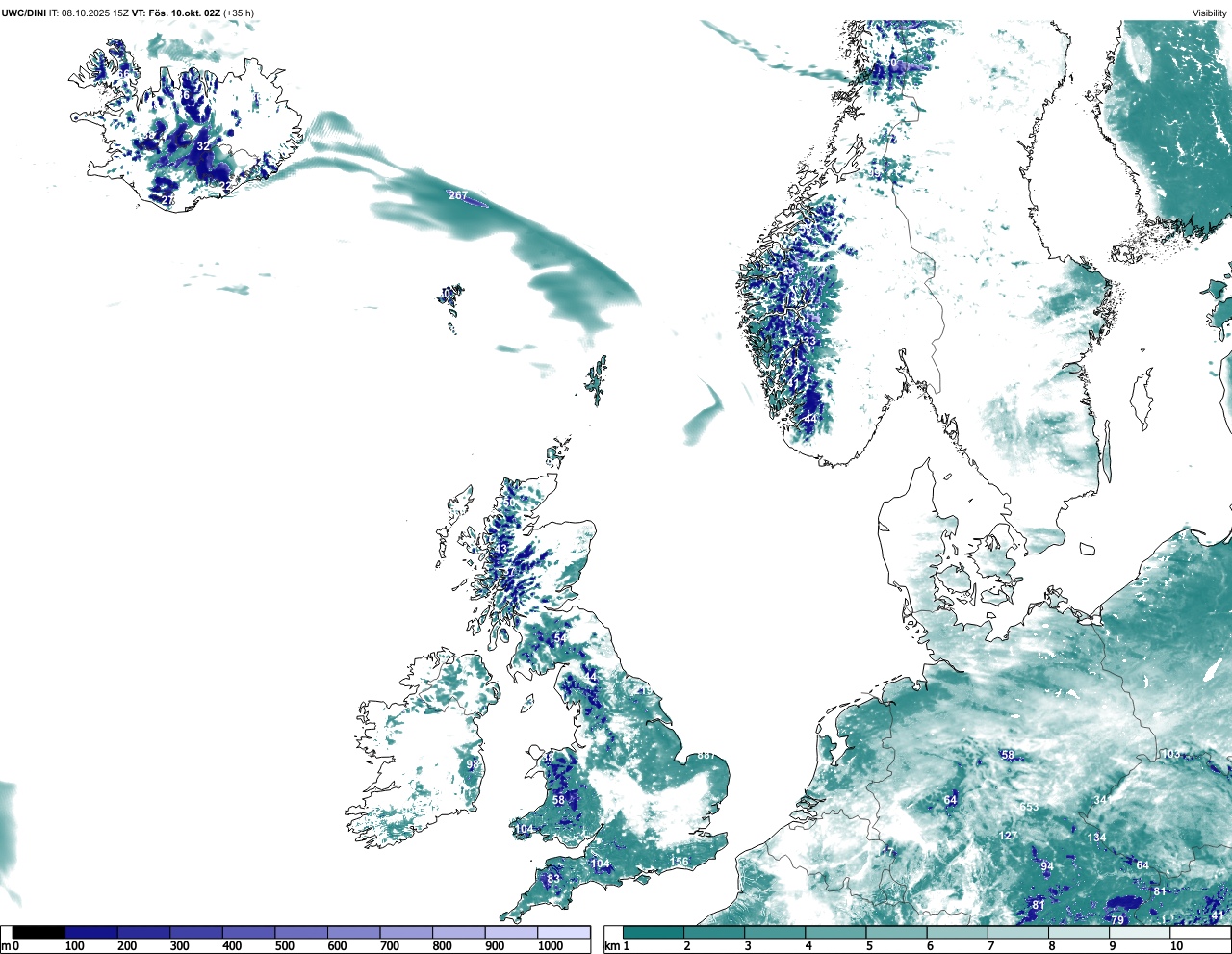Click valid time 'Fös. 10.okt. 02Z'
The width and height of the screenshot is (1232, 954).
(185, 13)
